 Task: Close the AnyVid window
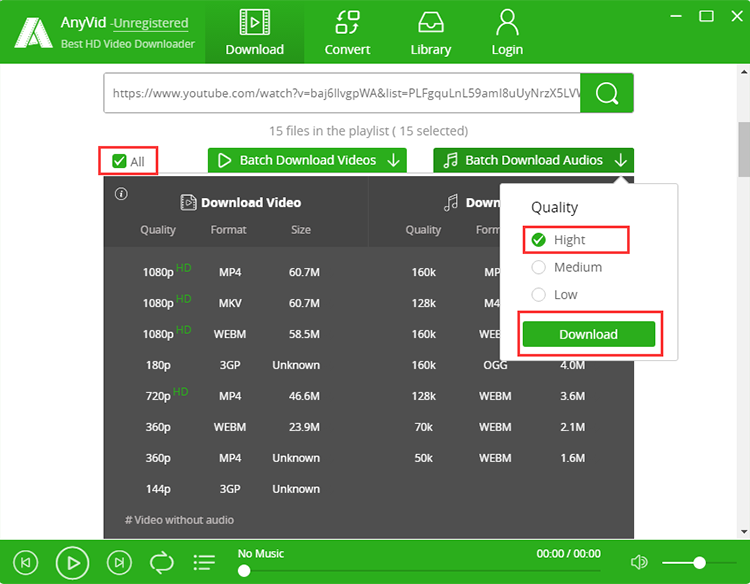[x=737, y=16]
